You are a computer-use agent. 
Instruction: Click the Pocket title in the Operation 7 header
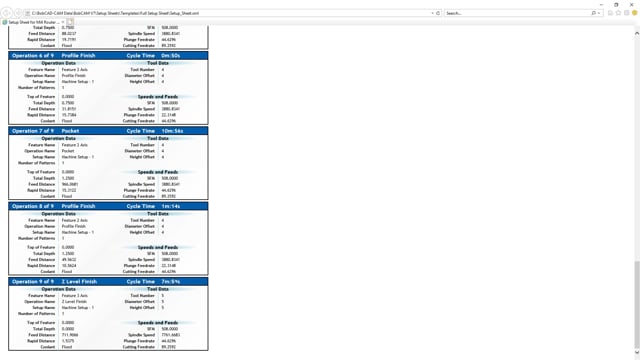(x=70, y=131)
